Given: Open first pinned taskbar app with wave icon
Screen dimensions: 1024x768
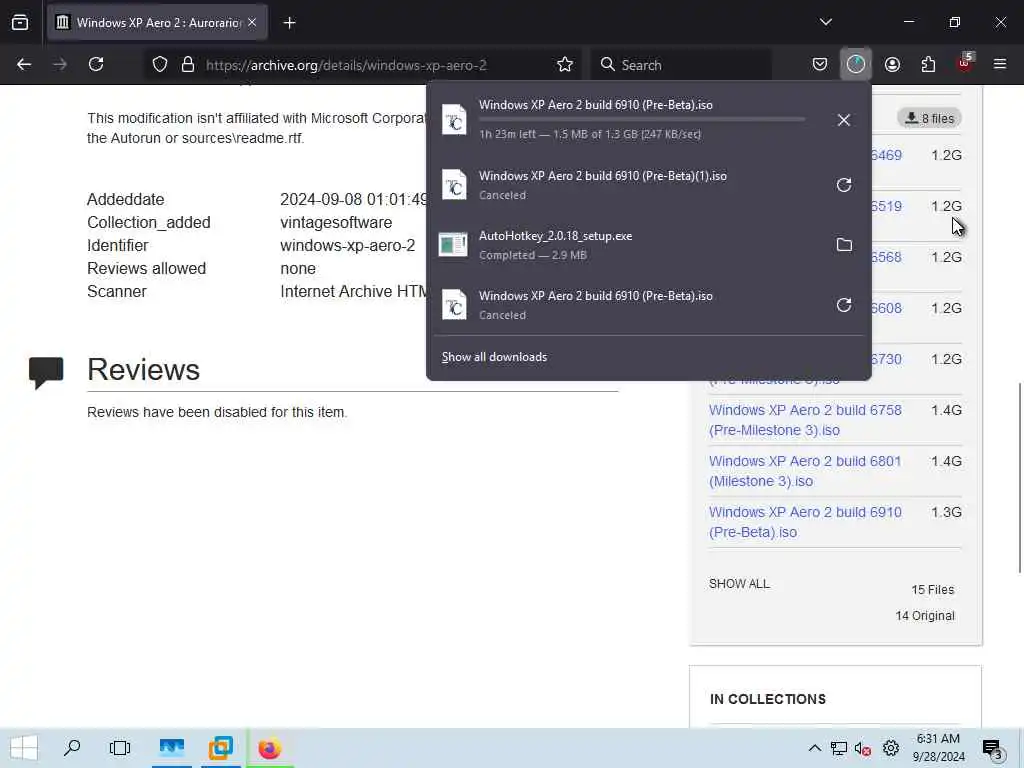Looking at the screenshot, I should tap(172, 748).
